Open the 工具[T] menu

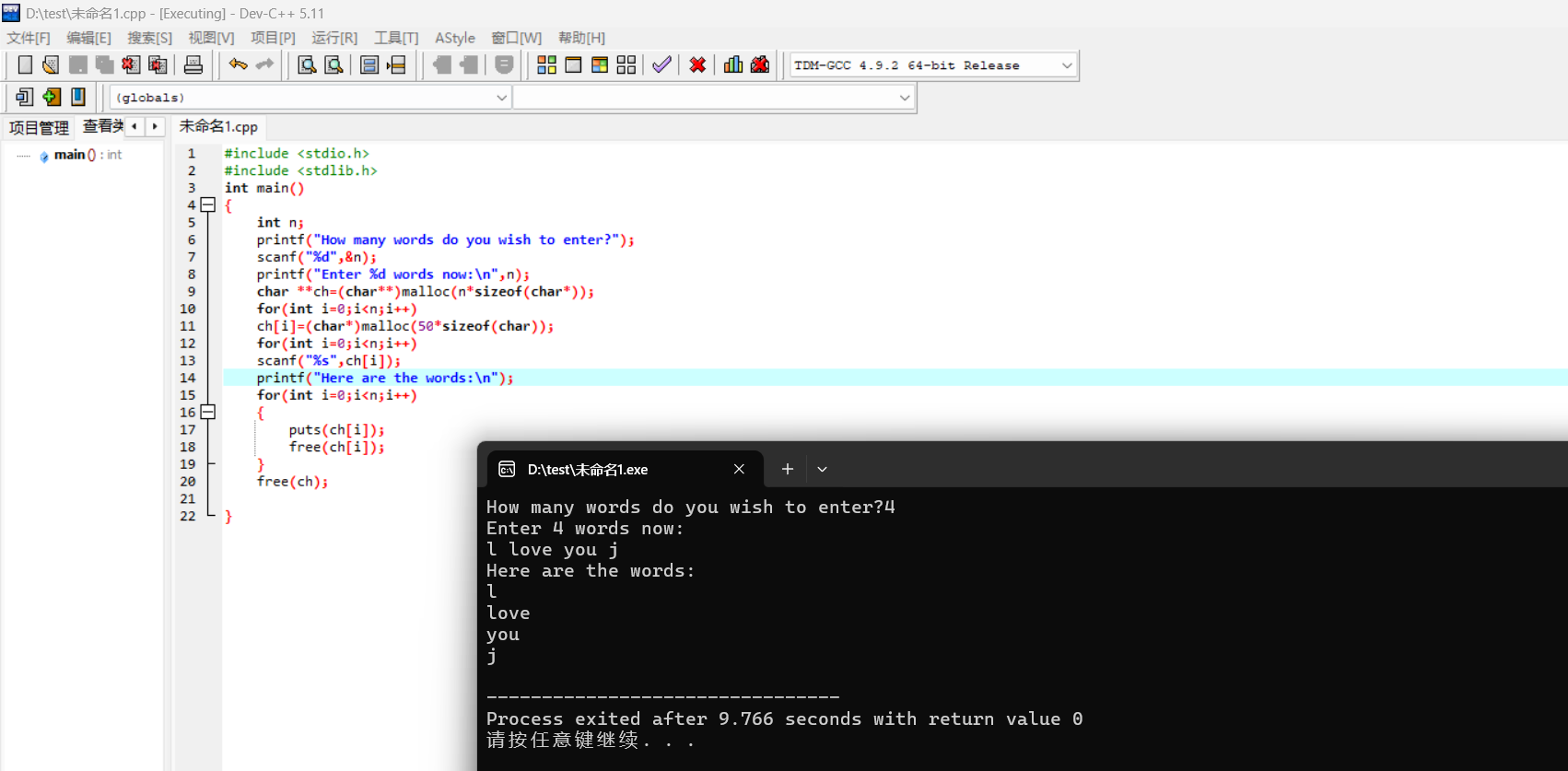396,38
